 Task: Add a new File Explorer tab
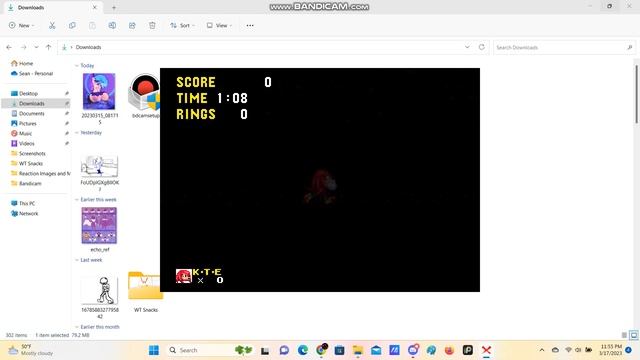114,7
